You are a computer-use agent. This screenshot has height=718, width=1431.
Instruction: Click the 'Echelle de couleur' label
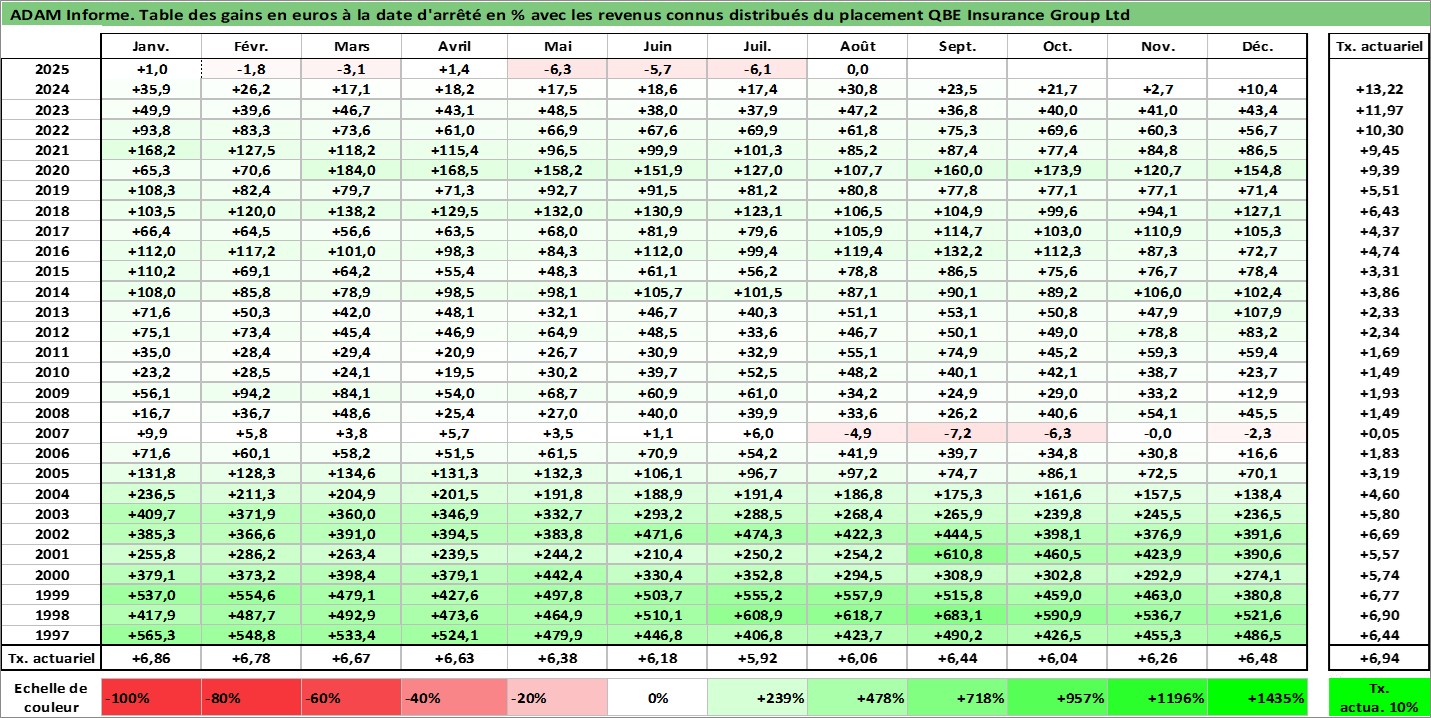point(51,697)
